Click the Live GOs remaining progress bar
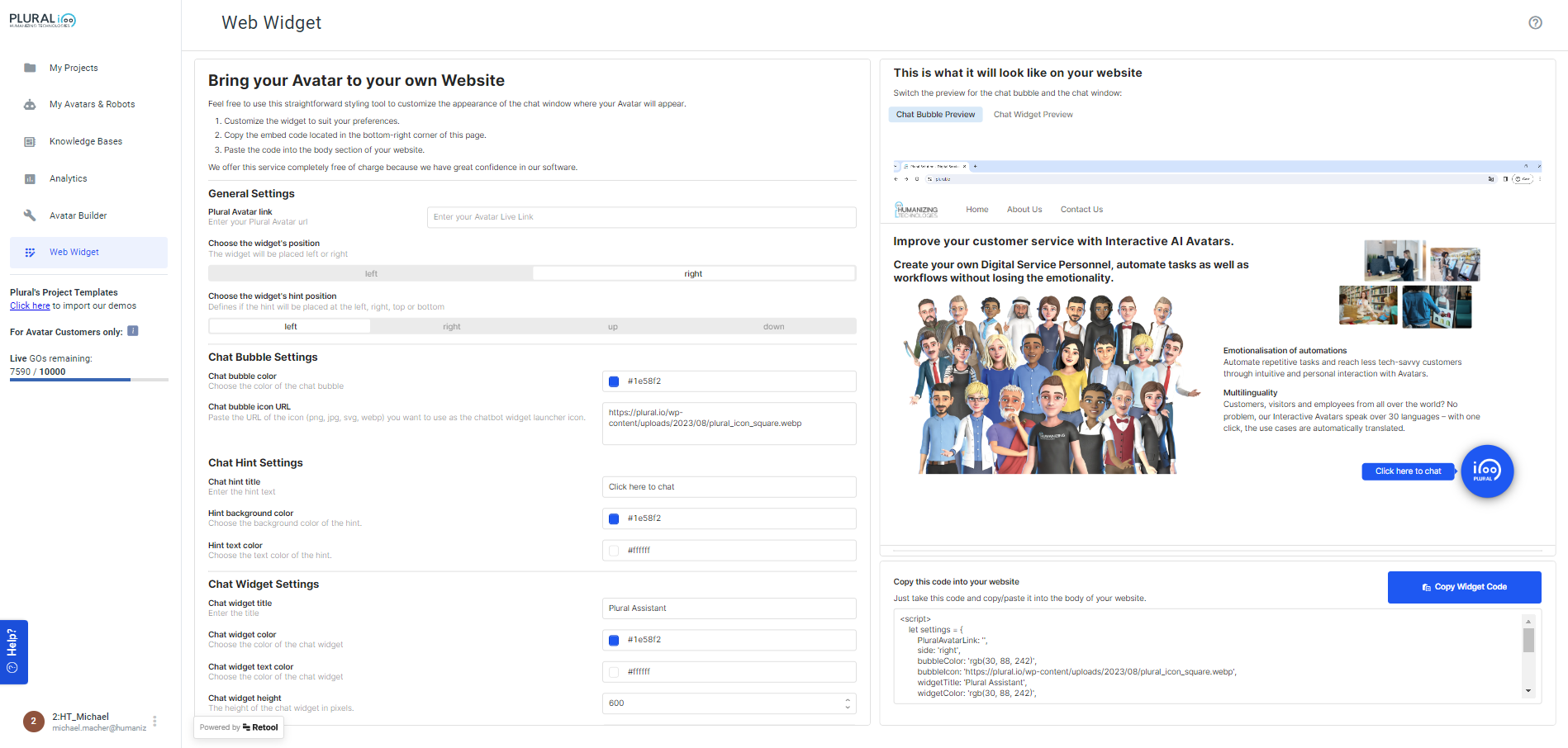The height and width of the screenshot is (748, 1568). (89, 380)
